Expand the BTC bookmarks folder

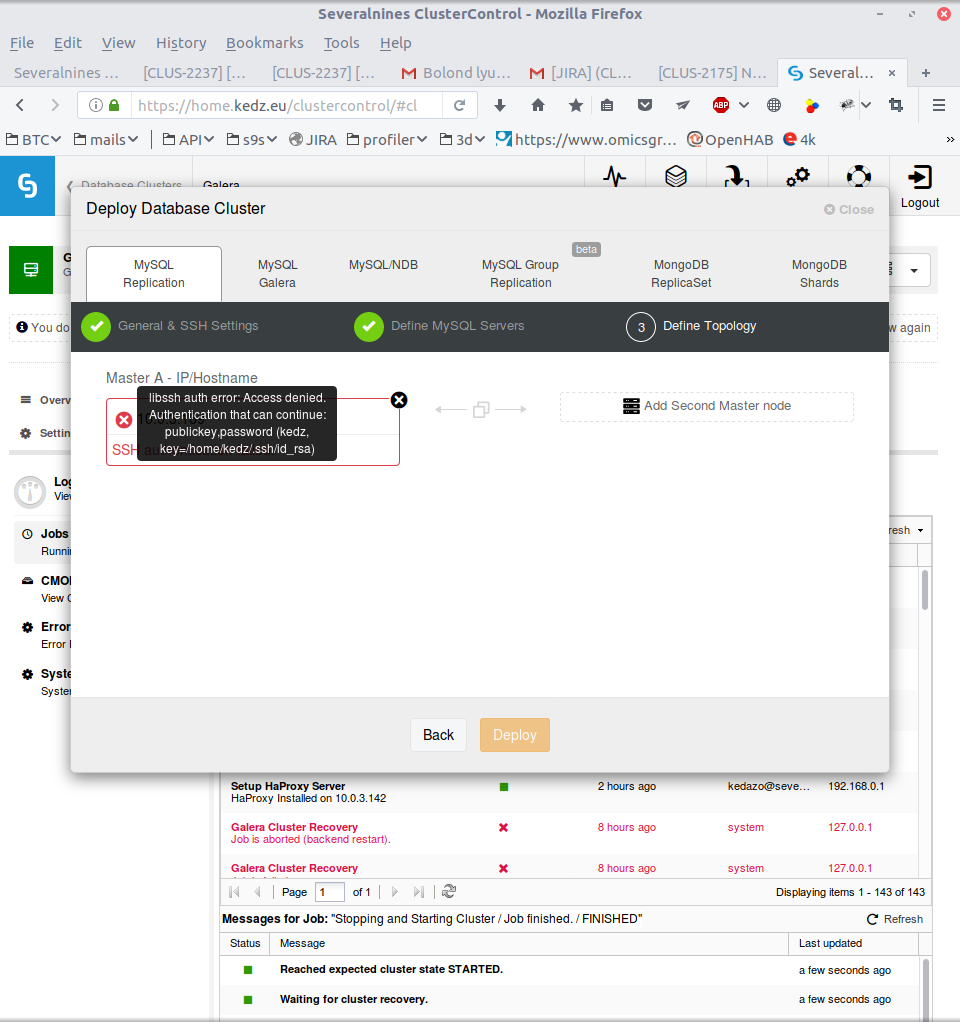(33, 139)
